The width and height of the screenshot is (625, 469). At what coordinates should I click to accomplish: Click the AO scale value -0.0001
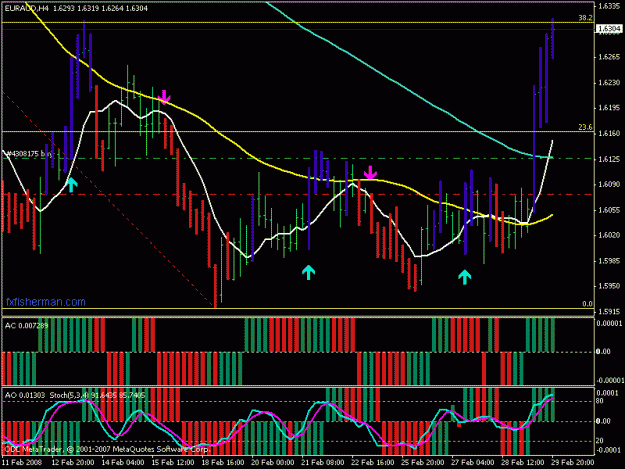(609, 450)
